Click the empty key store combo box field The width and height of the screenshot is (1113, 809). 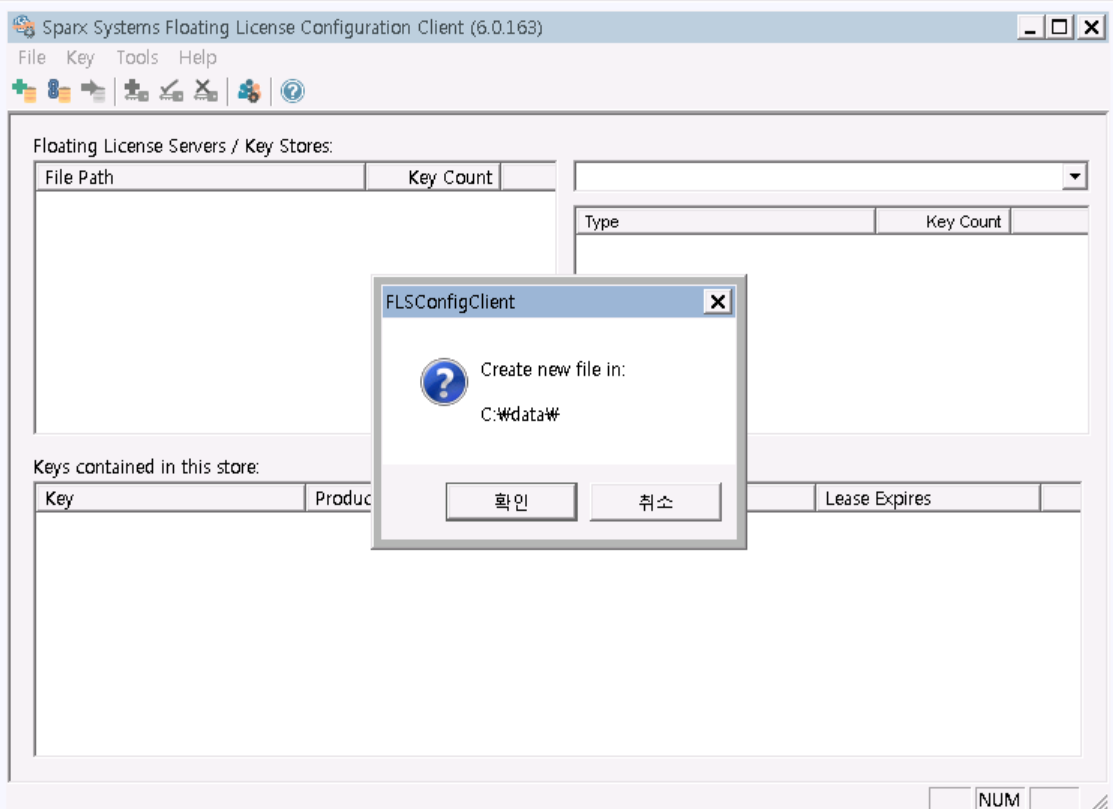(818, 176)
